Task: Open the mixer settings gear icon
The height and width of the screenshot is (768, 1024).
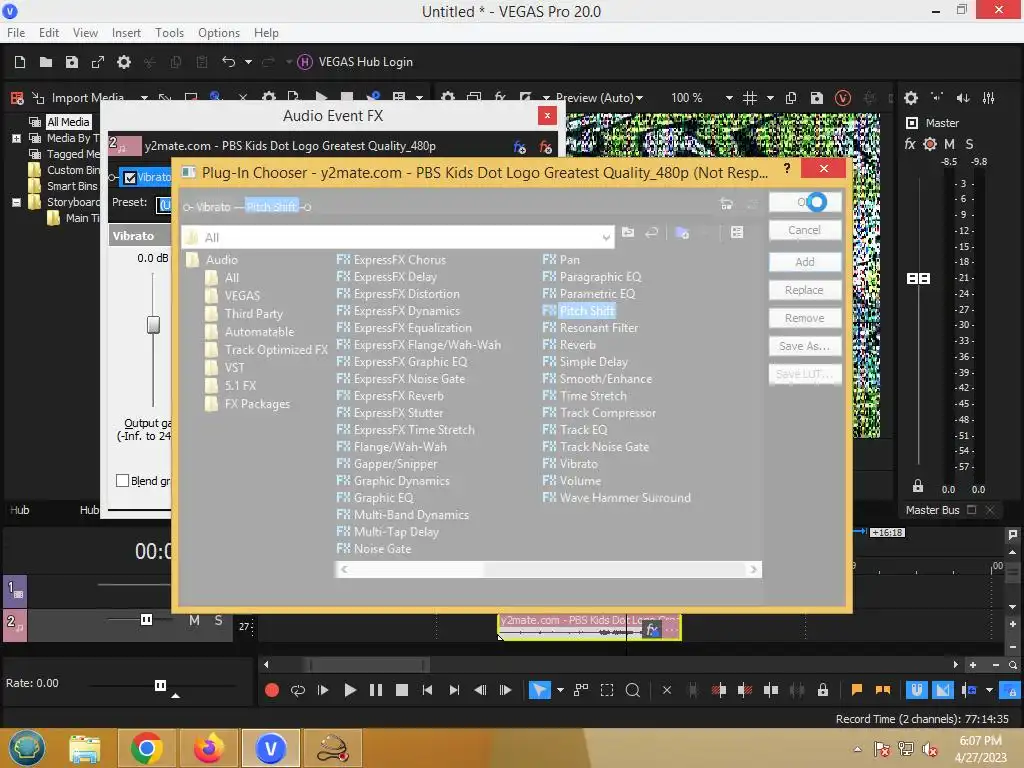Action: (x=911, y=98)
